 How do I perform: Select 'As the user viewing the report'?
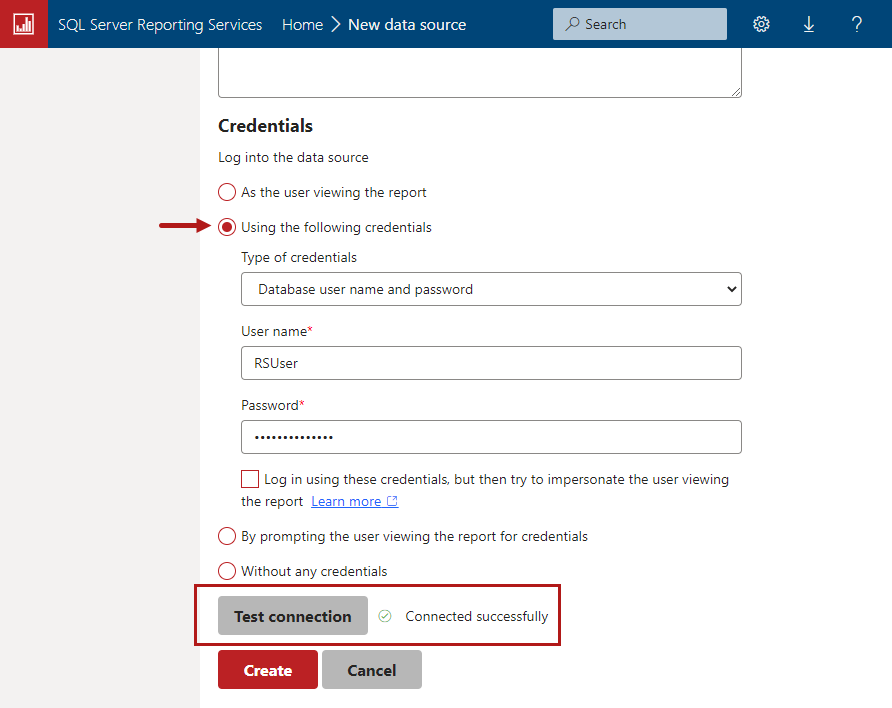(x=227, y=192)
